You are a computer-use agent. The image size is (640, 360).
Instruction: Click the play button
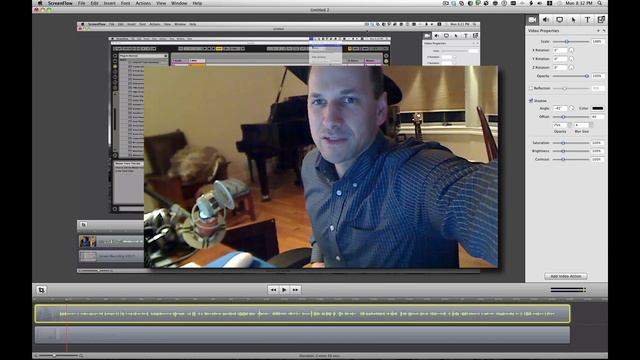[x=284, y=290]
